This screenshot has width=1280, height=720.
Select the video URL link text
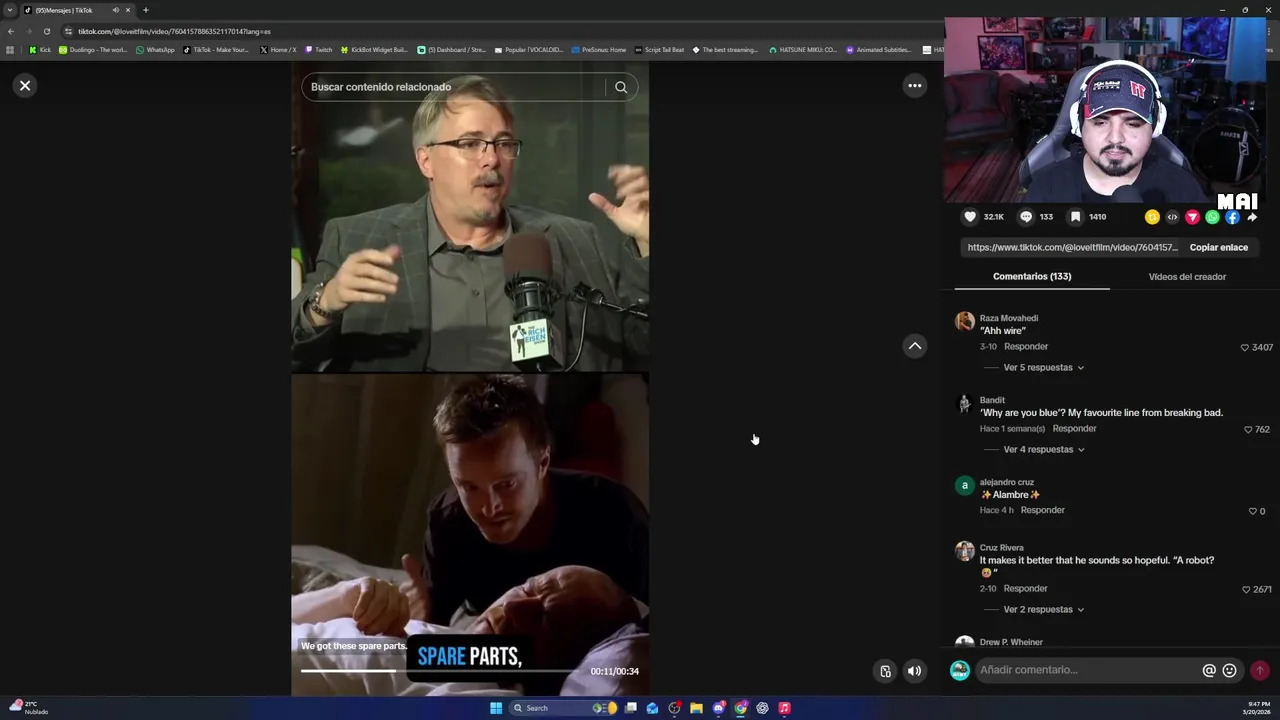(1072, 247)
